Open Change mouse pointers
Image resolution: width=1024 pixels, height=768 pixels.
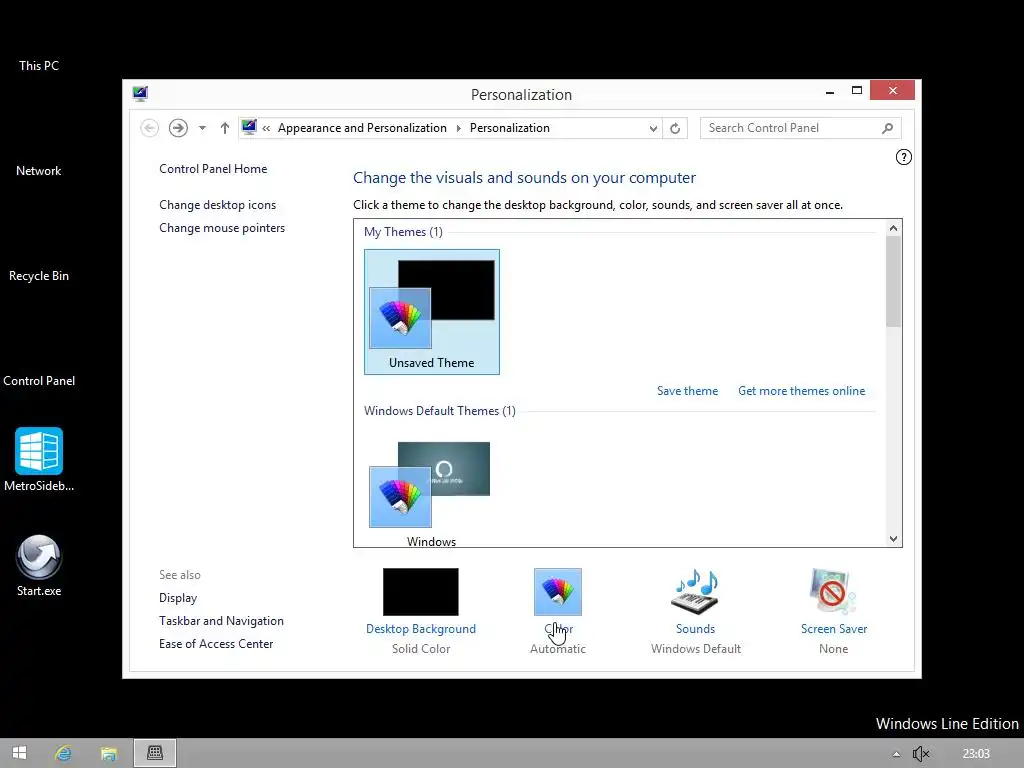pyautogui.click(x=222, y=228)
